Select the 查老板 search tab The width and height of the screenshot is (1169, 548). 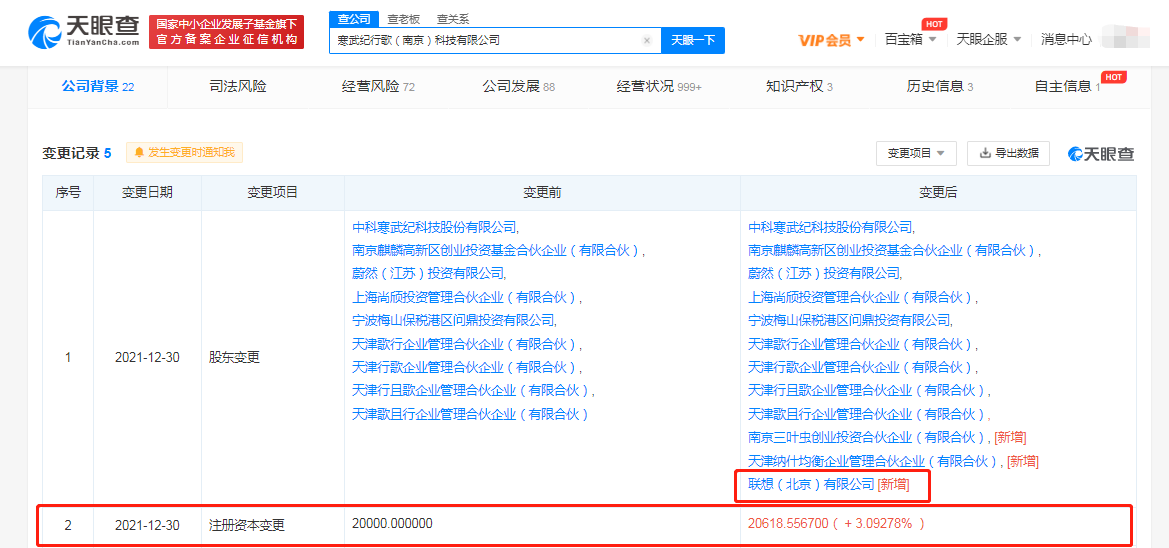coord(403,19)
